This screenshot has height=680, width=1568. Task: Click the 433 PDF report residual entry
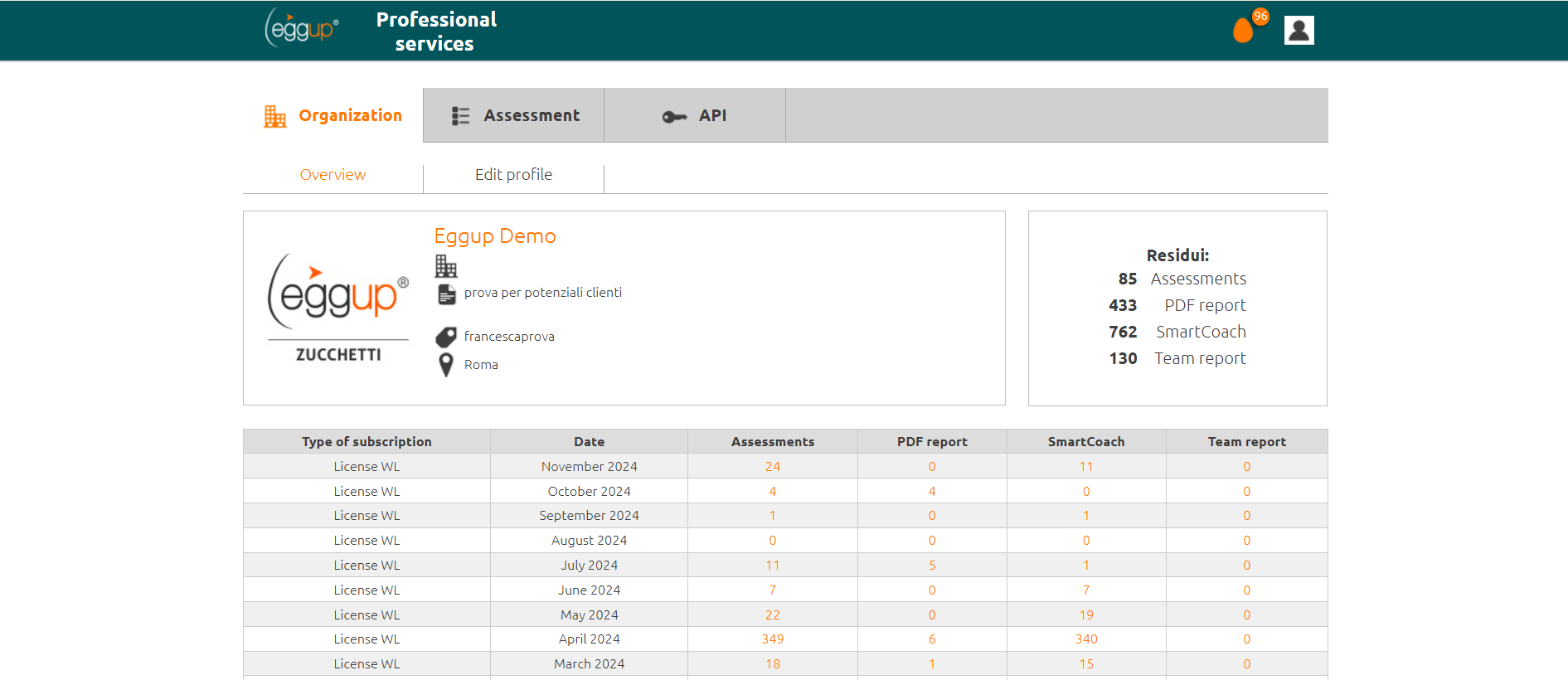[1177, 306]
